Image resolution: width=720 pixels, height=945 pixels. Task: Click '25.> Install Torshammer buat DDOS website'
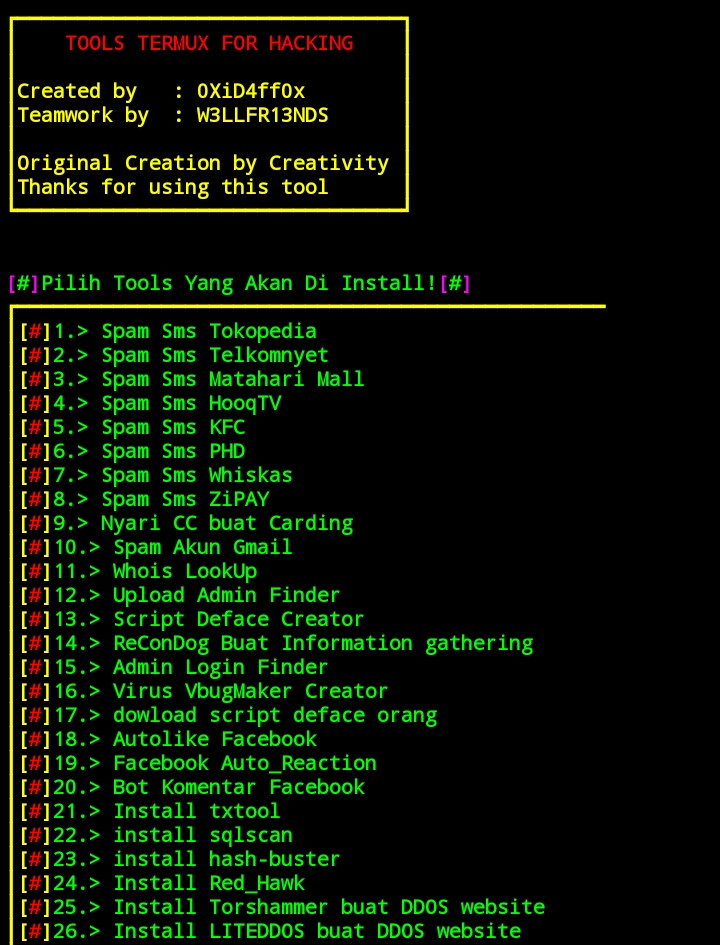[x=283, y=908]
